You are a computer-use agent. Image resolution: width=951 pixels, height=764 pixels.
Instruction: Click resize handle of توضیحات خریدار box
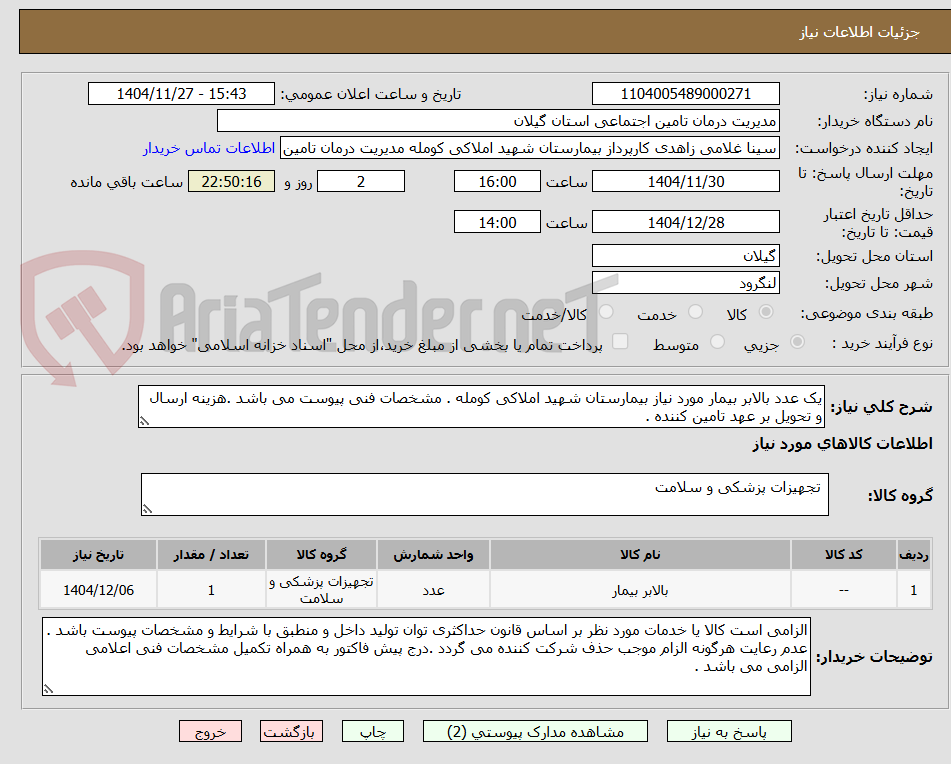49,689
